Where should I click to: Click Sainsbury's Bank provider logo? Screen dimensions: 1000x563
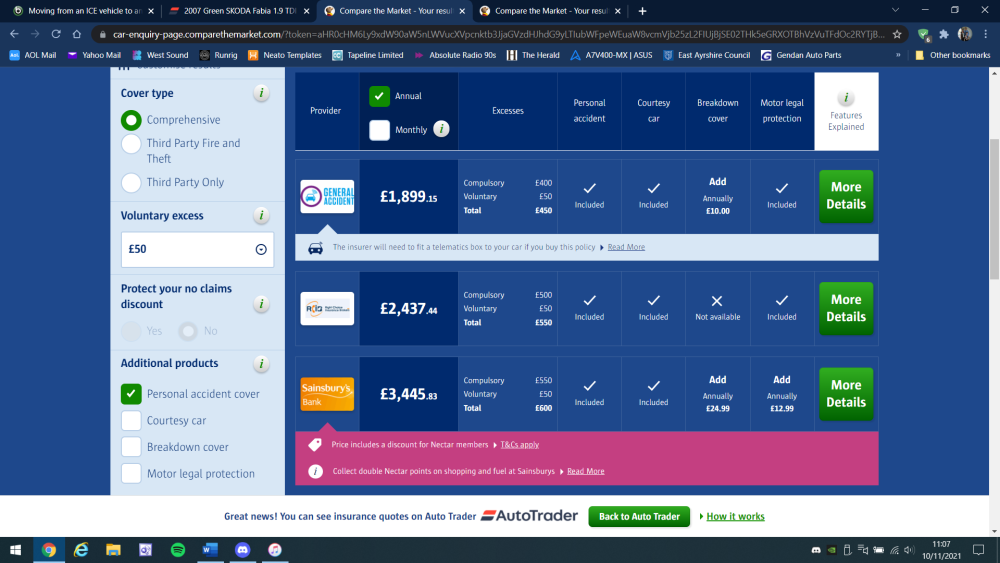pos(327,394)
